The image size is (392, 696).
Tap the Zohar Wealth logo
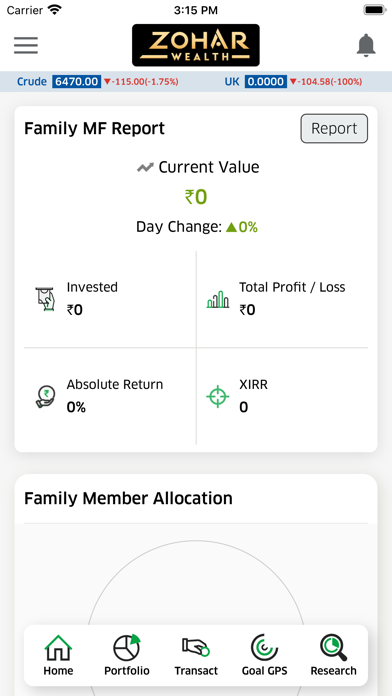pyautogui.click(x=196, y=45)
